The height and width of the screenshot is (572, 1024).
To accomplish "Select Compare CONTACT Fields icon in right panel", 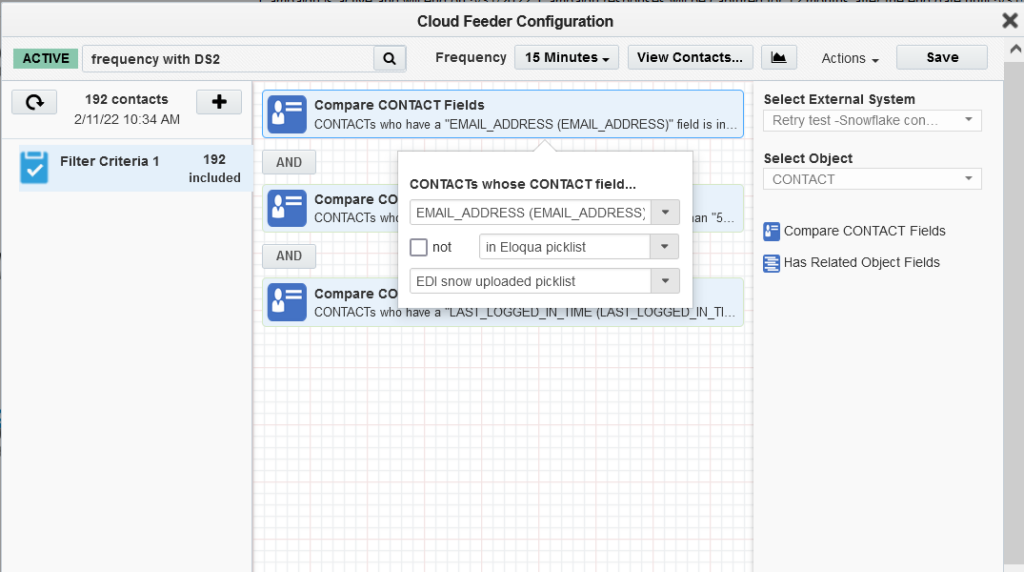I will (771, 231).
